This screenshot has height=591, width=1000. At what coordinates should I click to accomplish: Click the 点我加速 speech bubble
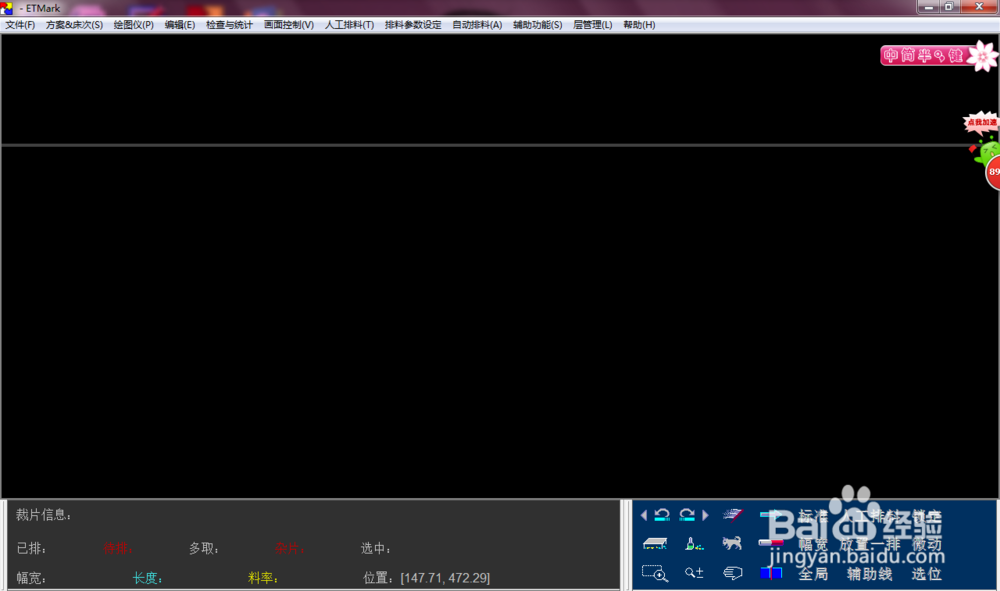pyautogui.click(x=981, y=122)
